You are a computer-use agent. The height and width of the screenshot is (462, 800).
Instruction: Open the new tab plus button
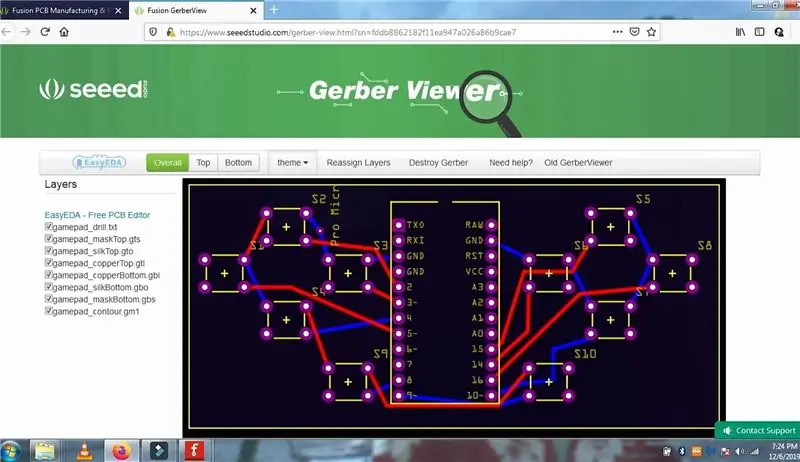274,10
